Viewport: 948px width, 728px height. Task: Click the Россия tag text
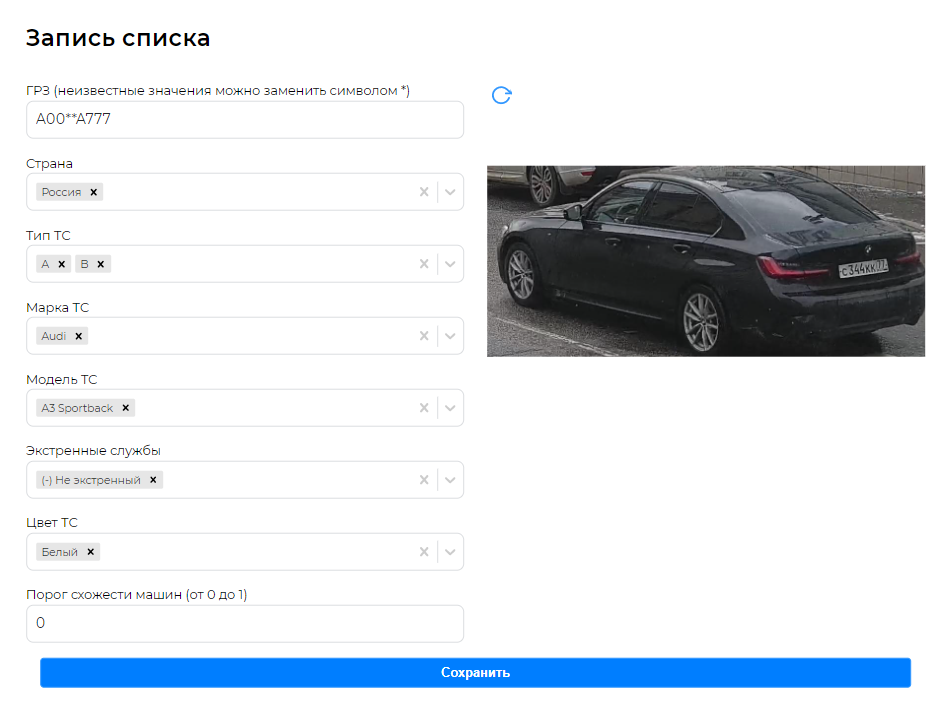coord(61,192)
